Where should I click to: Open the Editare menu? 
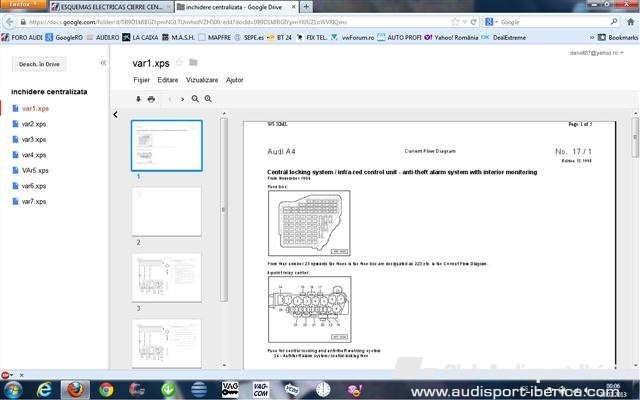(168, 80)
